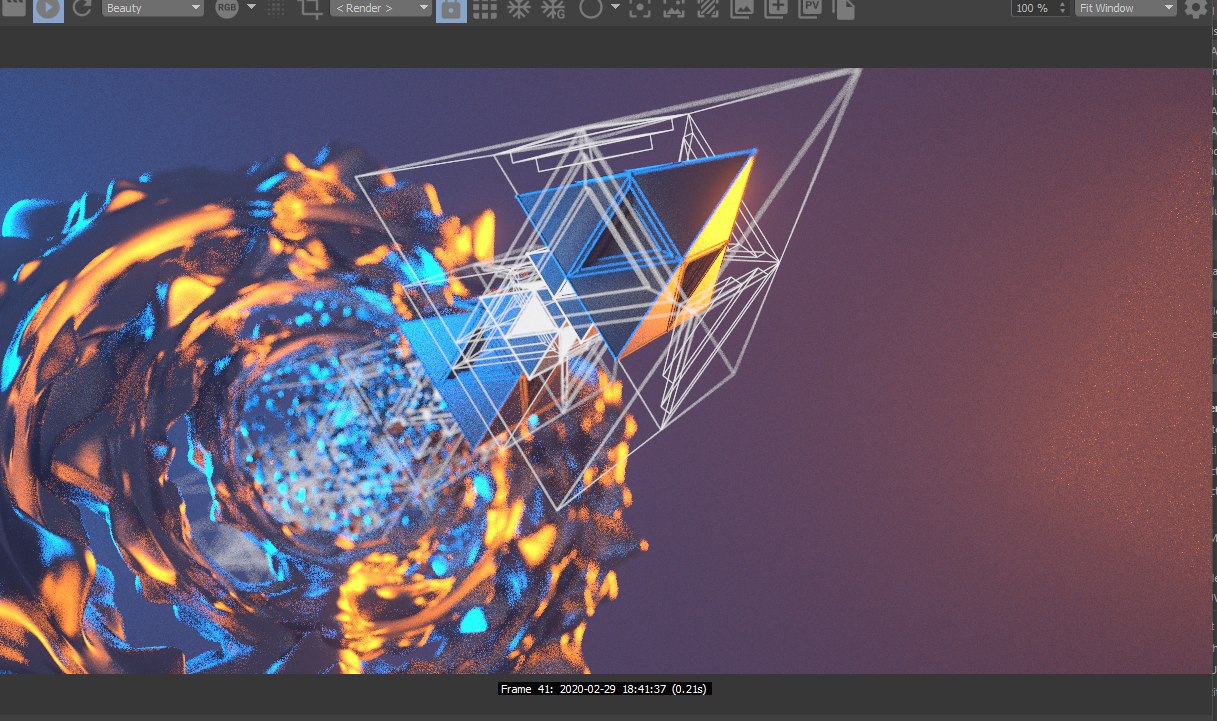Expand the arrow beside the circle icon
The image size is (1217, 721).
(615, 7)
